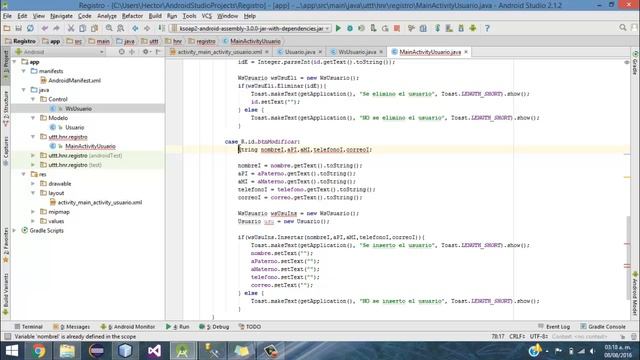
Task: Switch to WsUsuario.java tab
Action: click(357, 52)
